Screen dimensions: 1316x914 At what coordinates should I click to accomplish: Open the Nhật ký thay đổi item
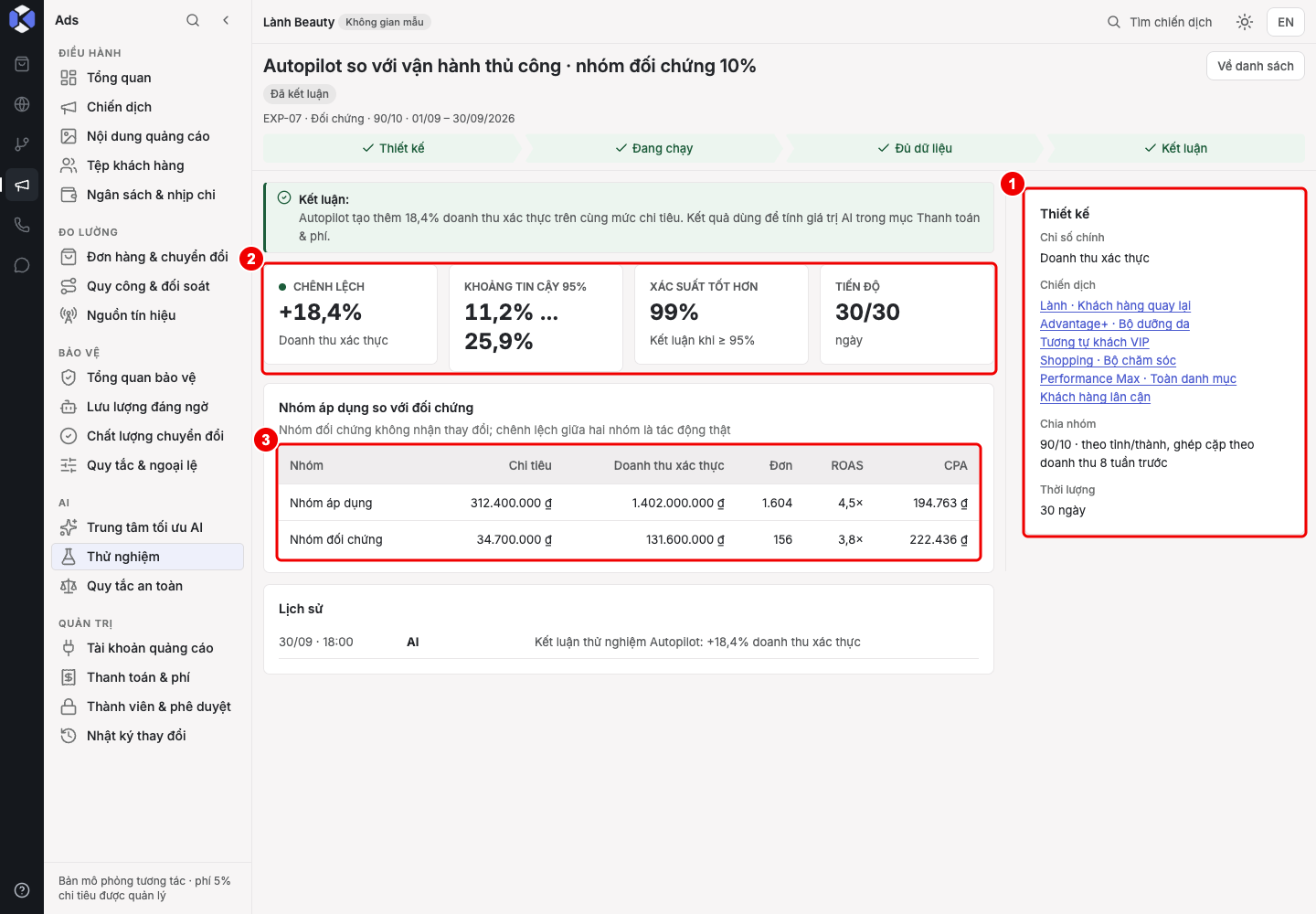click(x=147, y=736)
